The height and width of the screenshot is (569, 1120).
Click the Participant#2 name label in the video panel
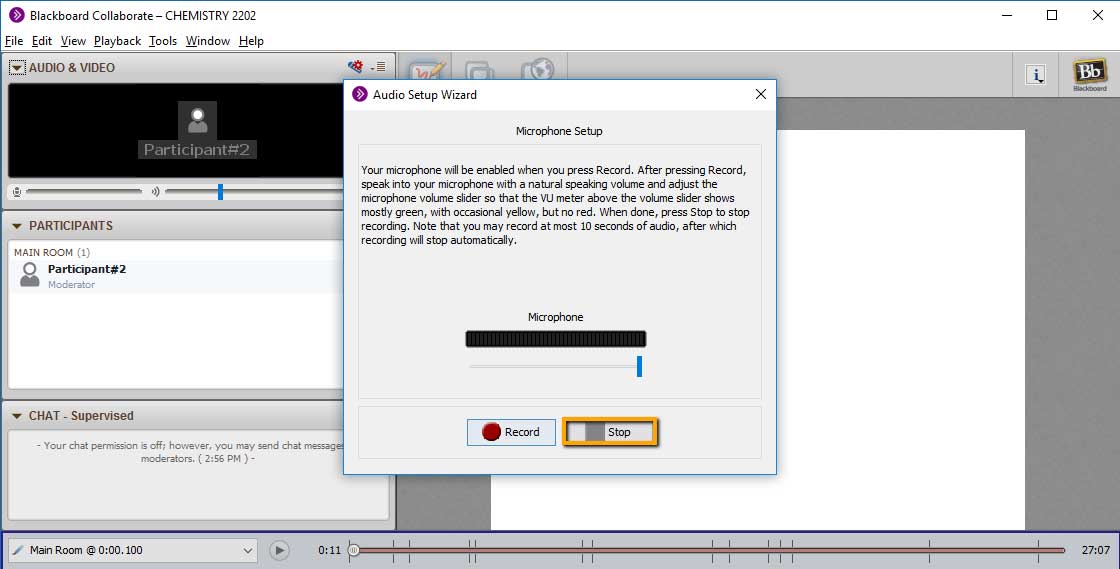point(197,150)
